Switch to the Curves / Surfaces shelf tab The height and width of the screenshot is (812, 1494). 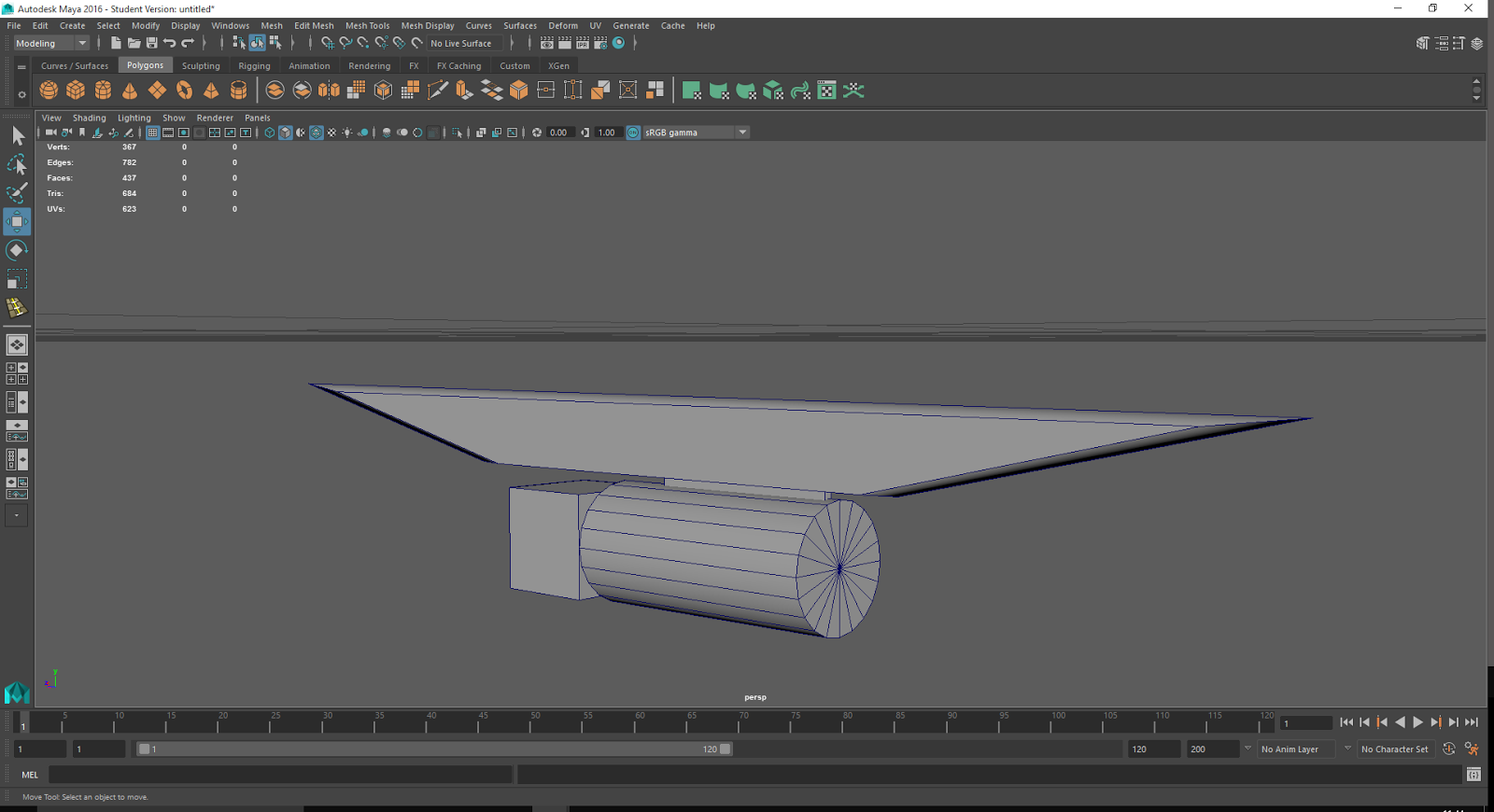tap(75, 66)
